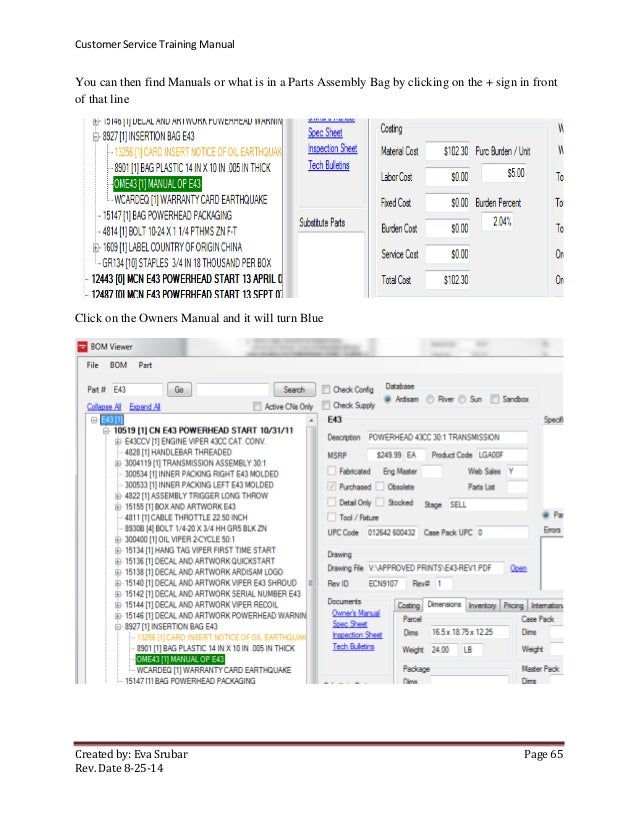Expand the 3004119 TRANSMISSION ASSEMBLY 30:1 node
The width and height of the screenshot is (638, 826).
(117, 464)
